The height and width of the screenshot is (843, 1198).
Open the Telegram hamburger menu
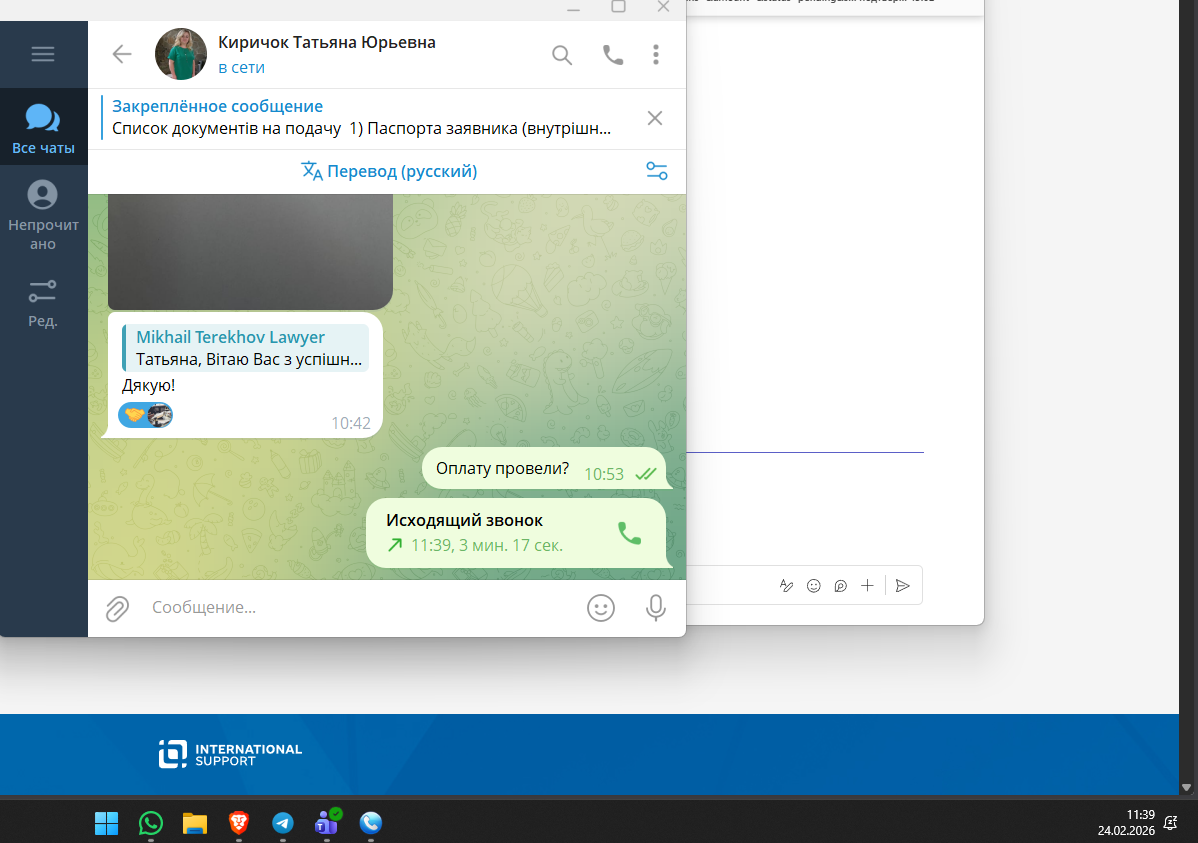(x=43, y=53)
